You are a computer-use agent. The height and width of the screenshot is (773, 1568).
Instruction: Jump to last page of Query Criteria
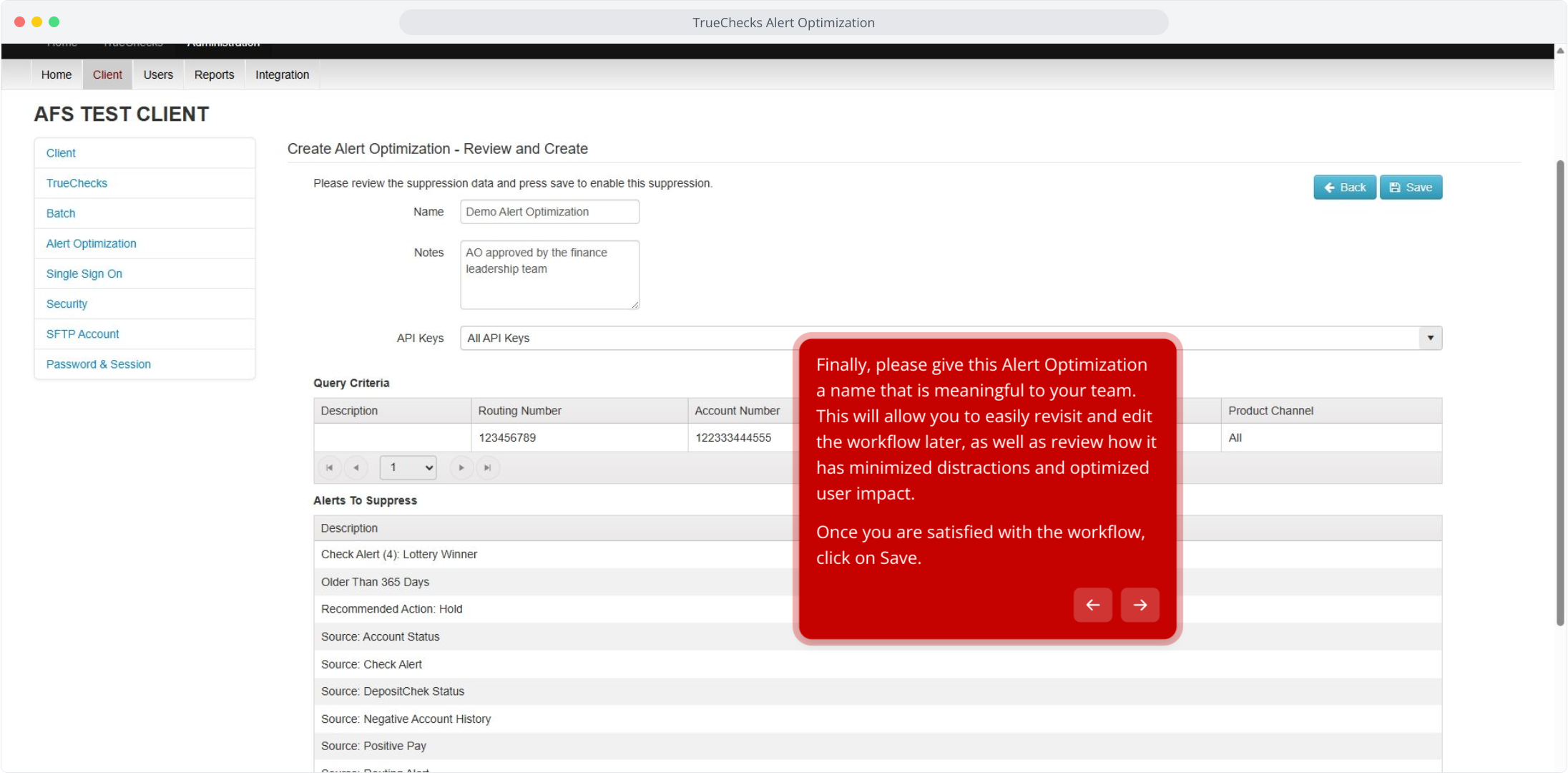[x=488, y=468]
